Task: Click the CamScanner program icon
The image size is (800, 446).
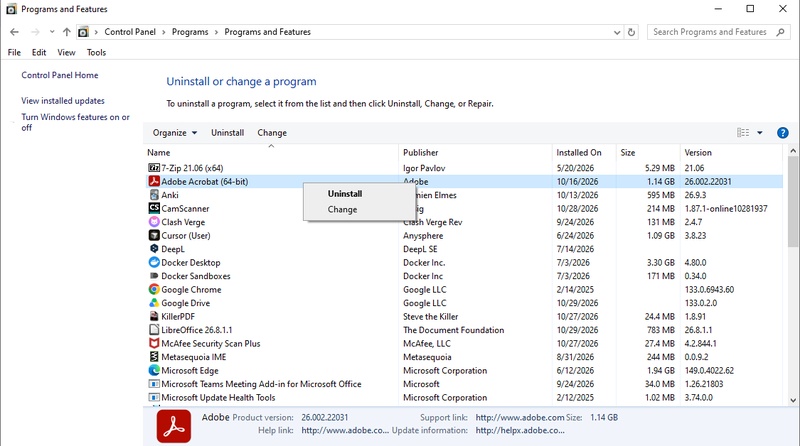Action: pyautogui.click(x=154, y=208)
